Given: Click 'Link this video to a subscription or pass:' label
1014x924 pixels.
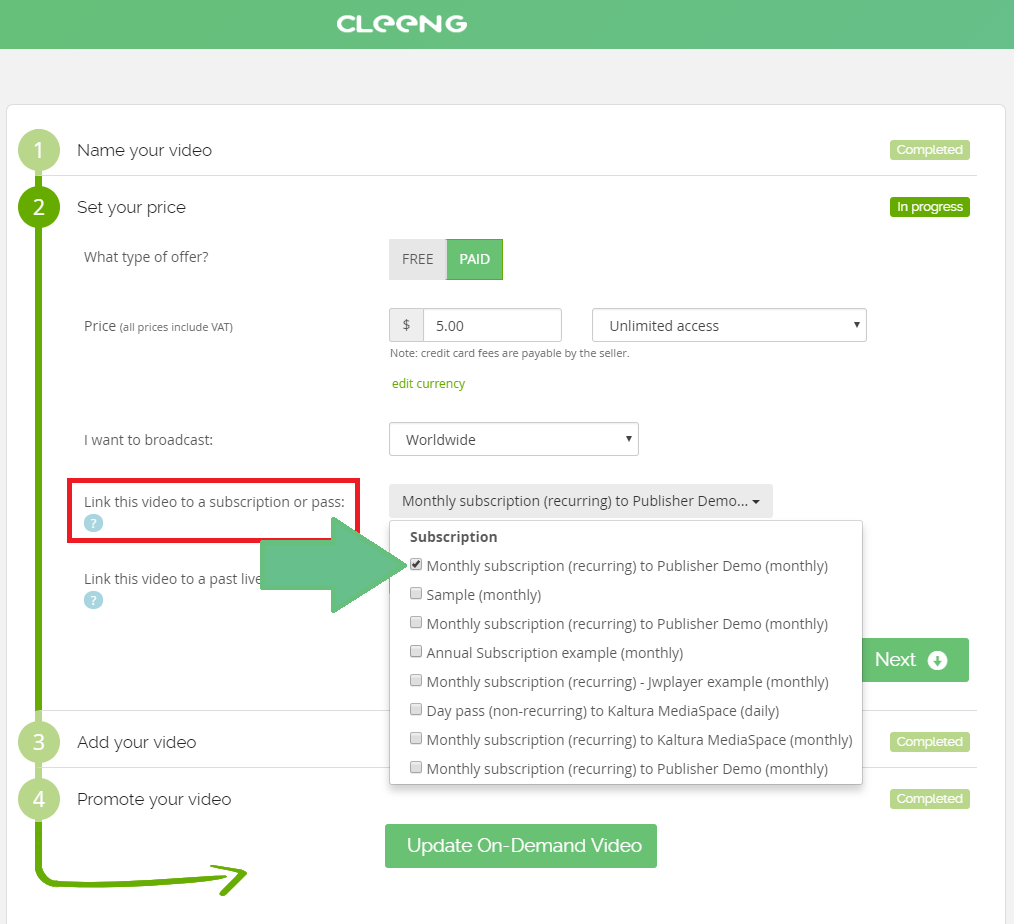Looking at the screenshot, I should coord(214,502).
